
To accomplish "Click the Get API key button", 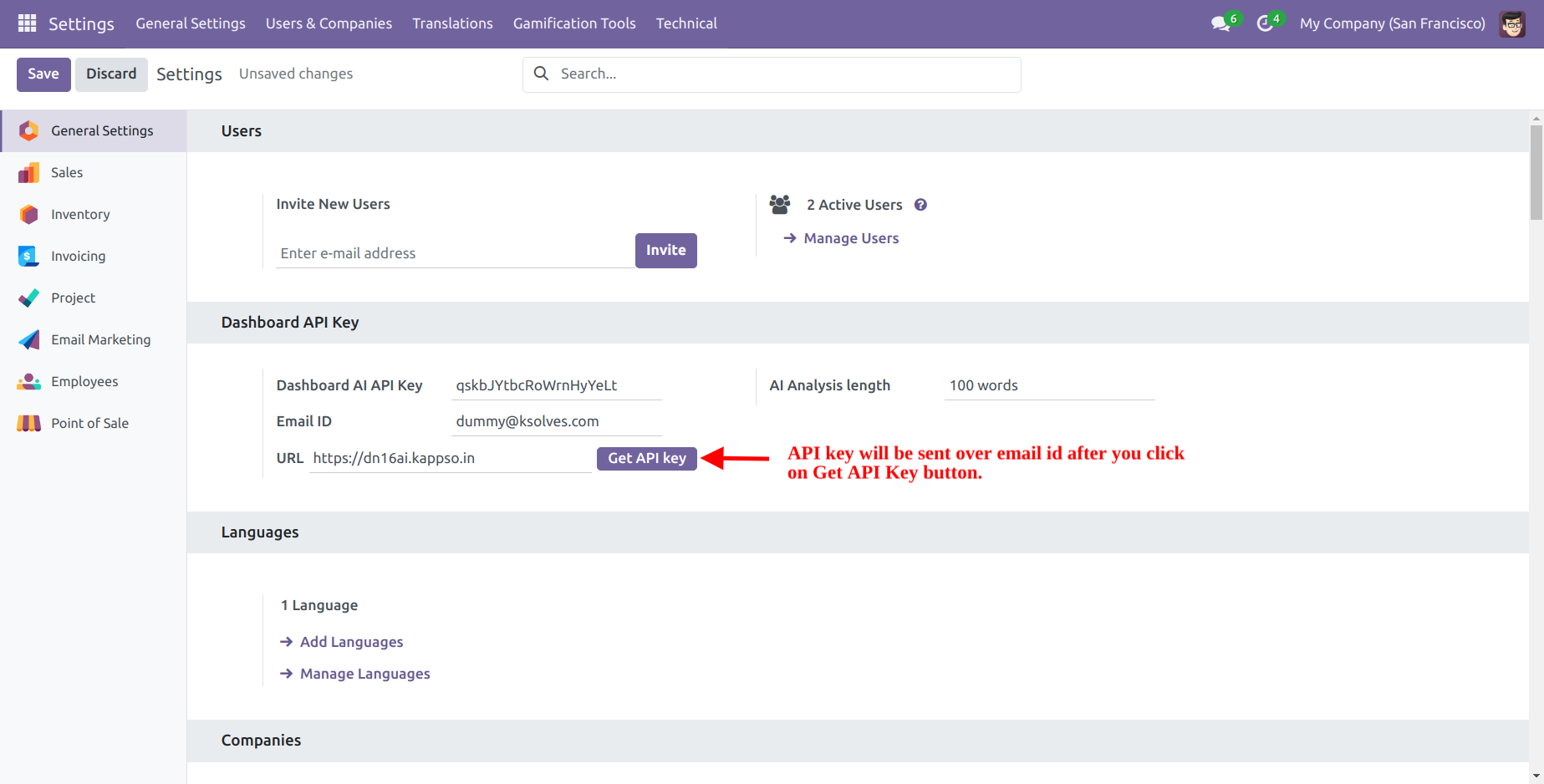I will tap(646, 458).
